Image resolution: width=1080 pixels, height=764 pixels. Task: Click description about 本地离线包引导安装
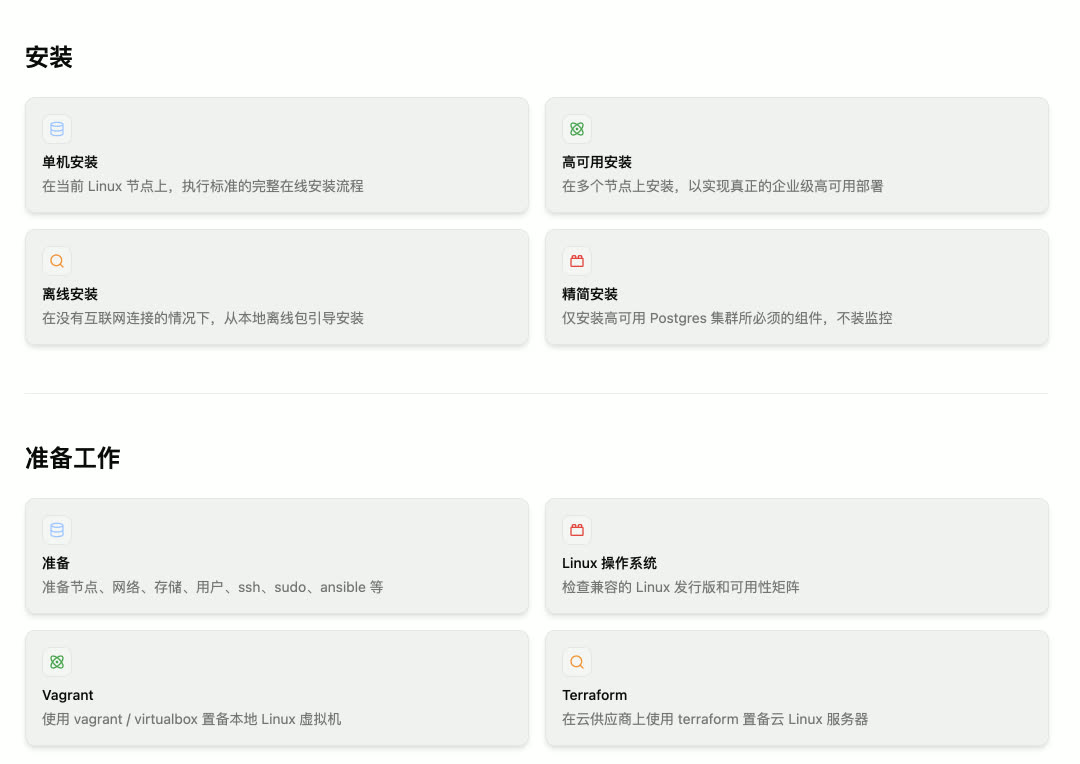(203, 318)
